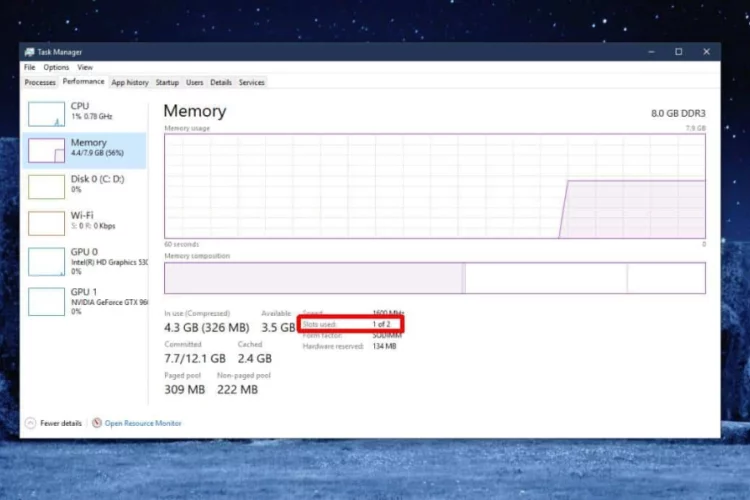This screenshot has height=500, width=750.
Task: Click the GPU 0 thumbnail graph
Action: 46,262
